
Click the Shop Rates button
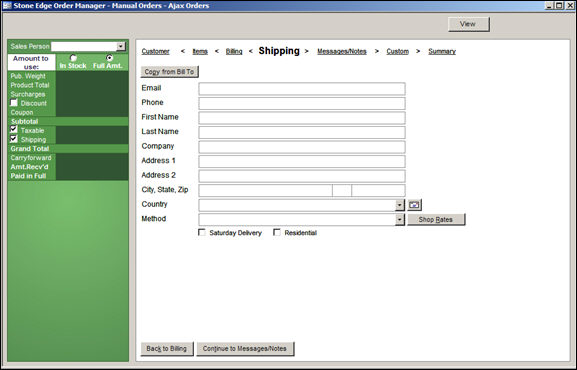coord(436,219)
